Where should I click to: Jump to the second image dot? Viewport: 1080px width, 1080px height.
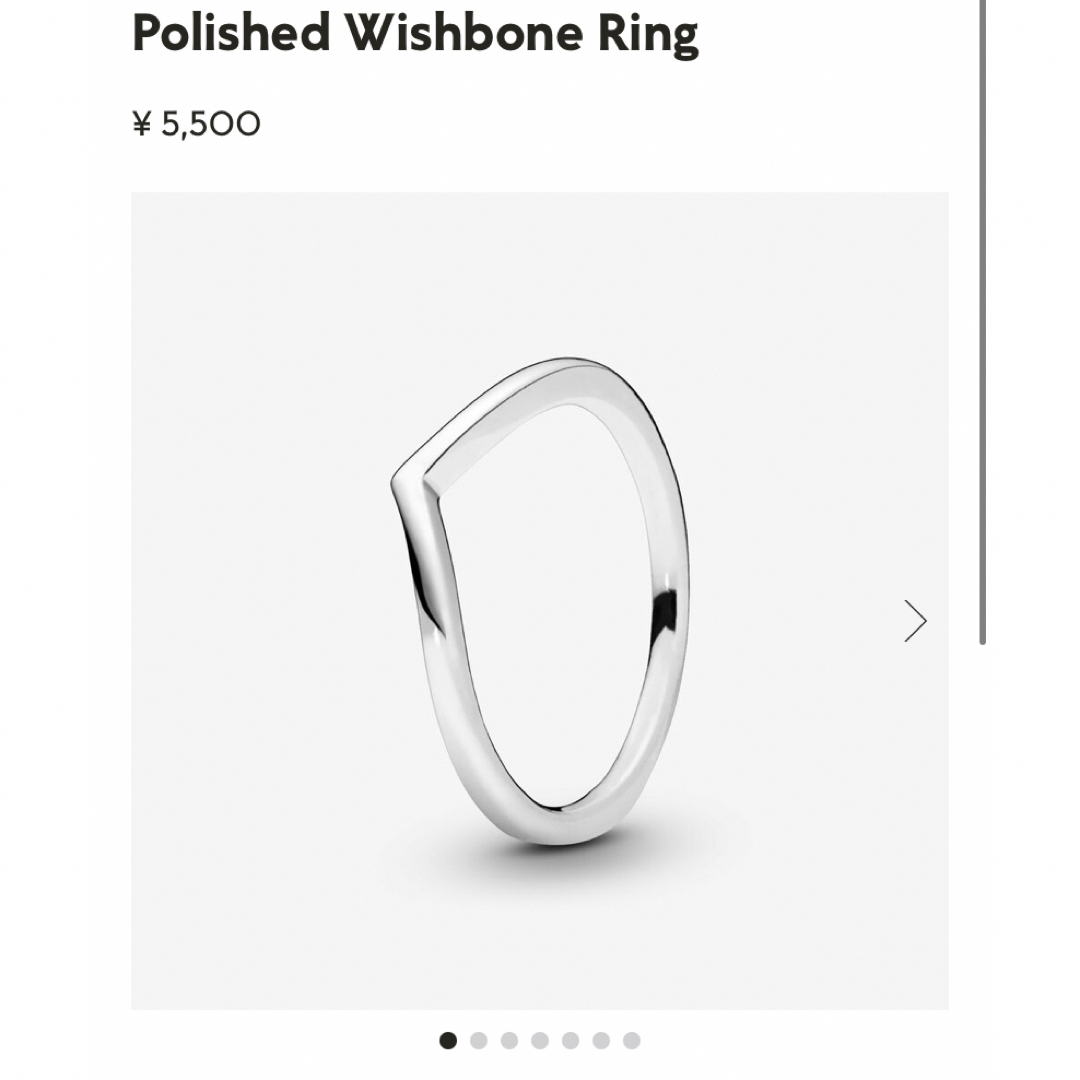[x=479, y=1040]
